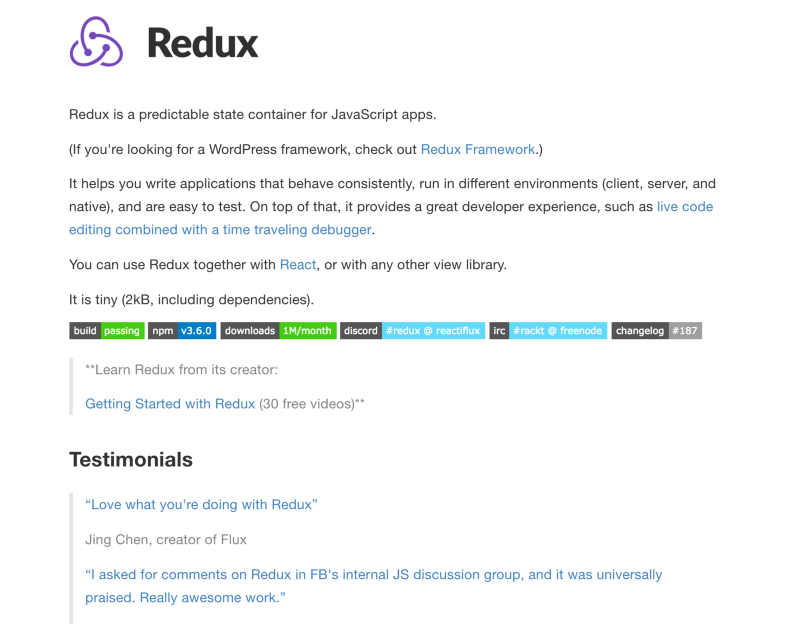Click "Love what you're doing with Redux" quote
Image resolution: width=800 pixels, height=624 pixels.
point(201,505)
